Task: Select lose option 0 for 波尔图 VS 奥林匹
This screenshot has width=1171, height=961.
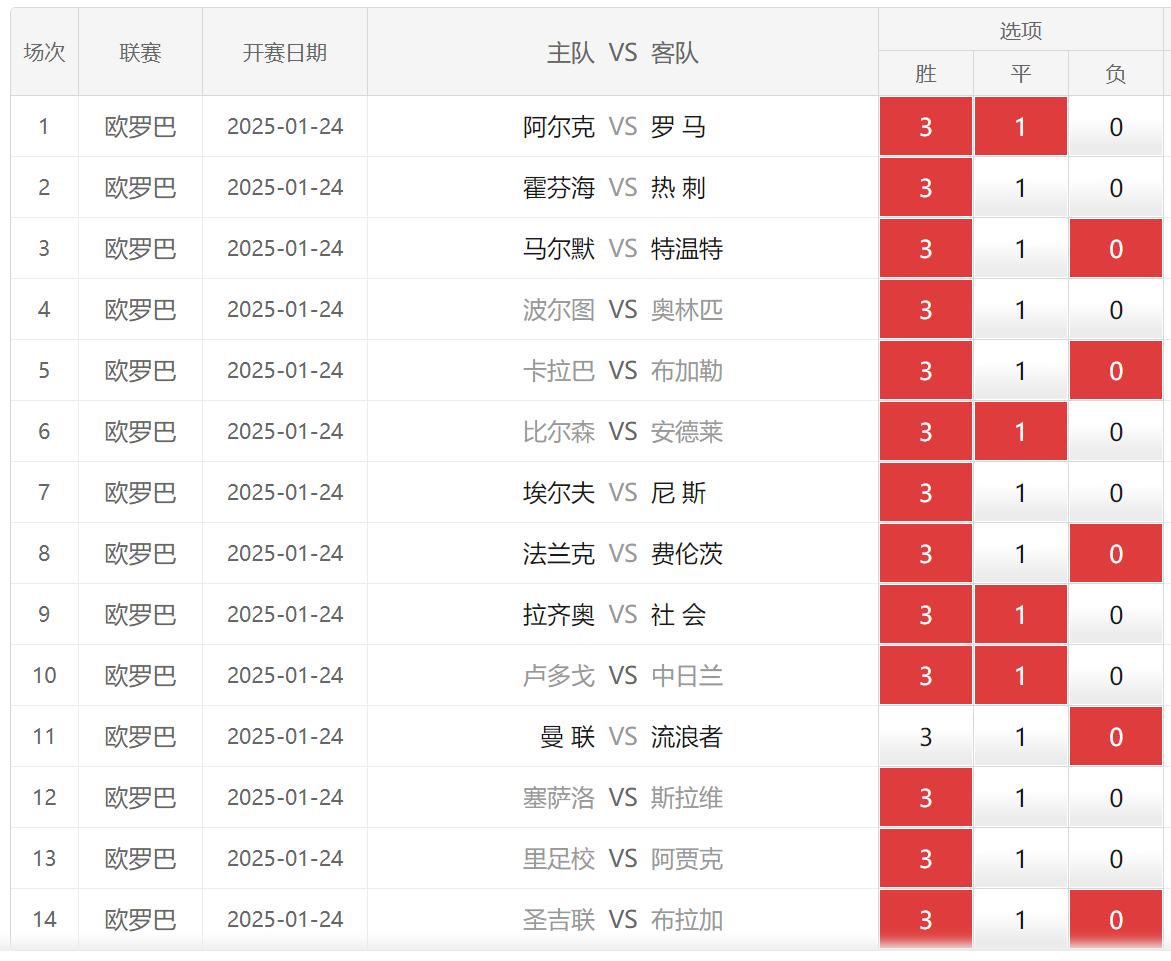Action: [x=1116, y=310]
